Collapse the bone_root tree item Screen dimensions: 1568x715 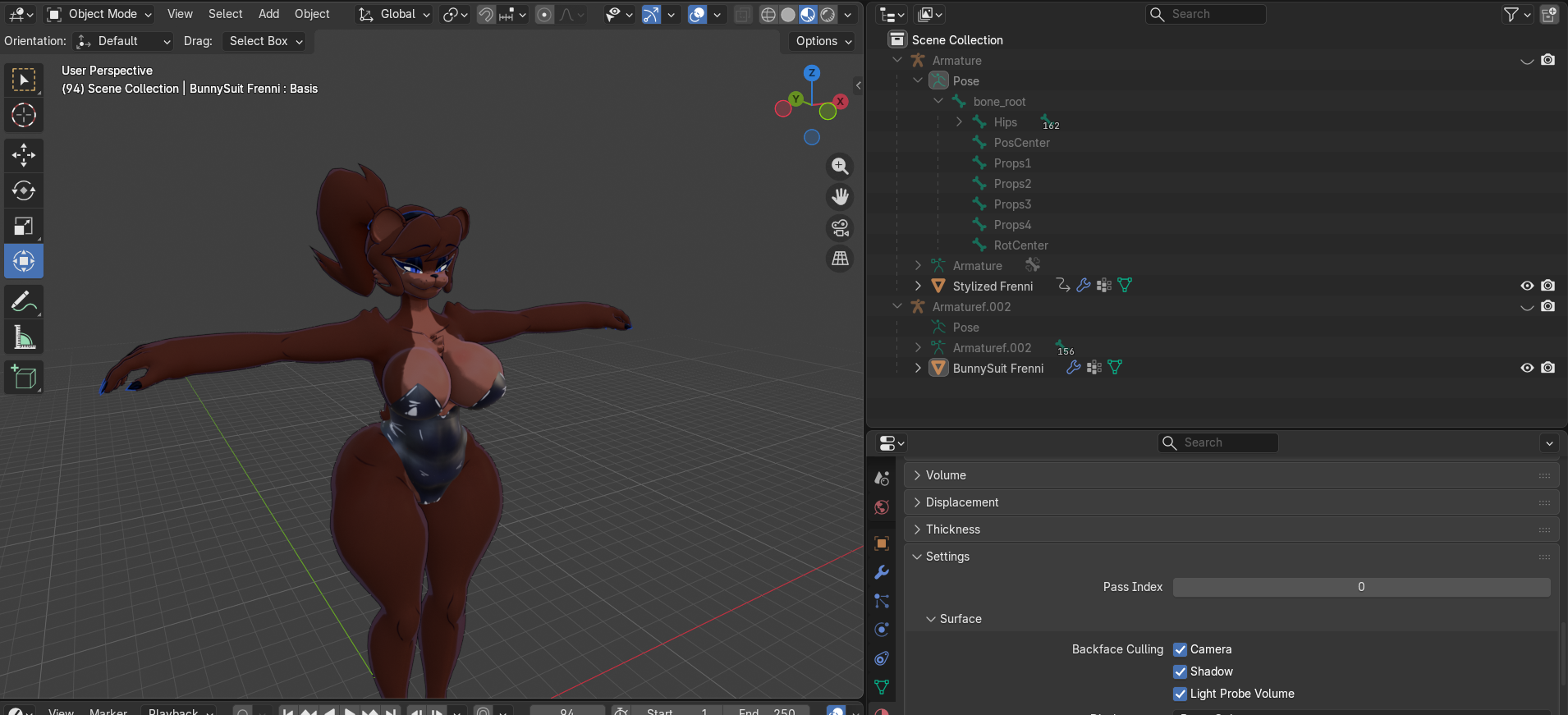[x=938, y=102]
